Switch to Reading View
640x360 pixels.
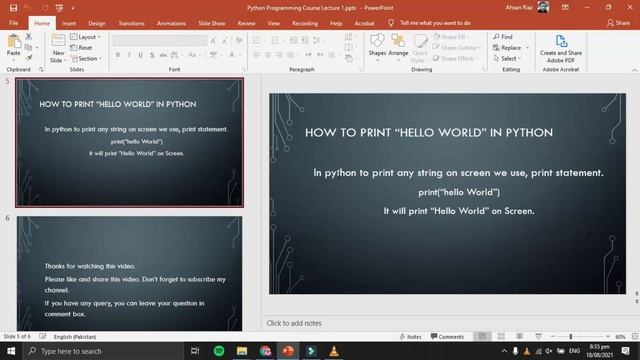click(519, 336)
